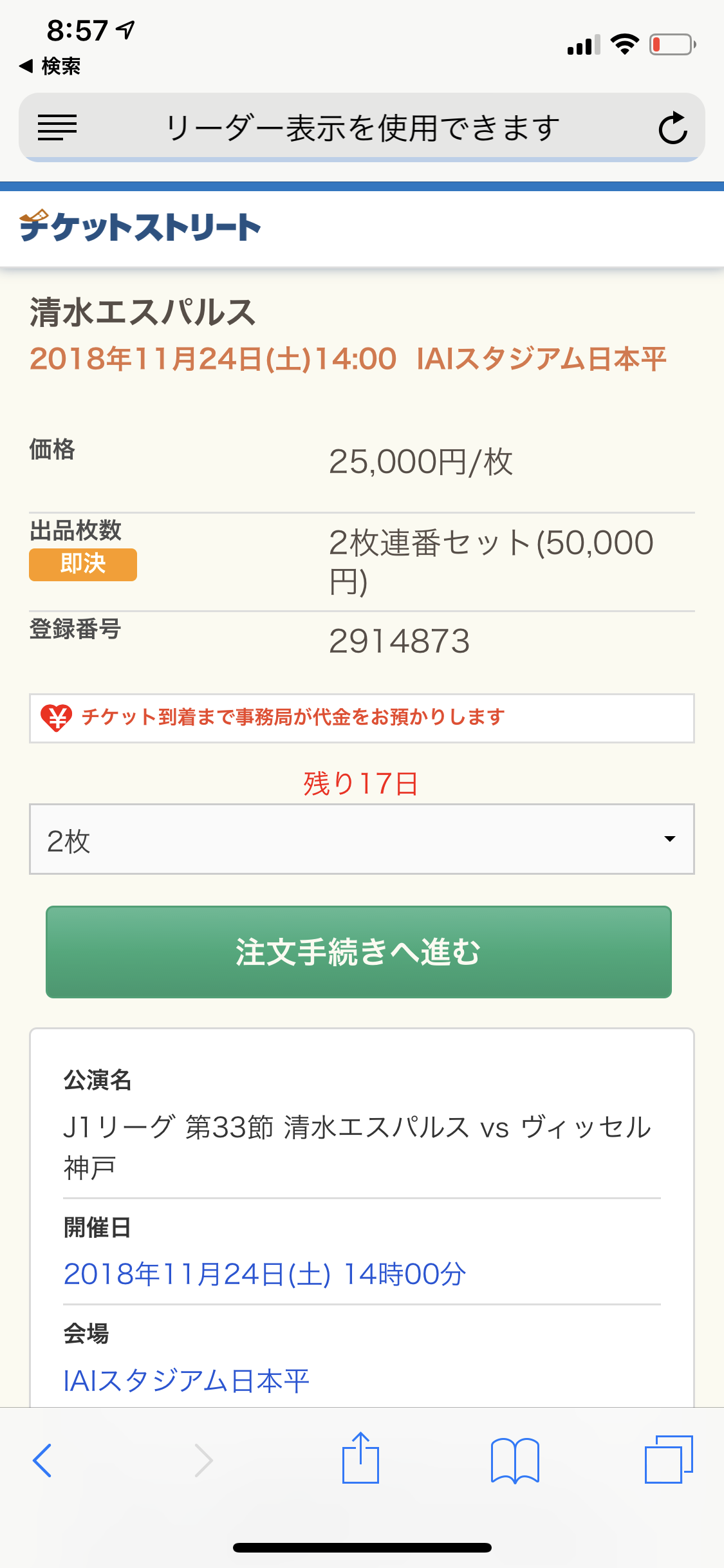Tap the チケットストリート logo
The height and width of the screenshot is (1568, 724).
[x=140, y=227]
